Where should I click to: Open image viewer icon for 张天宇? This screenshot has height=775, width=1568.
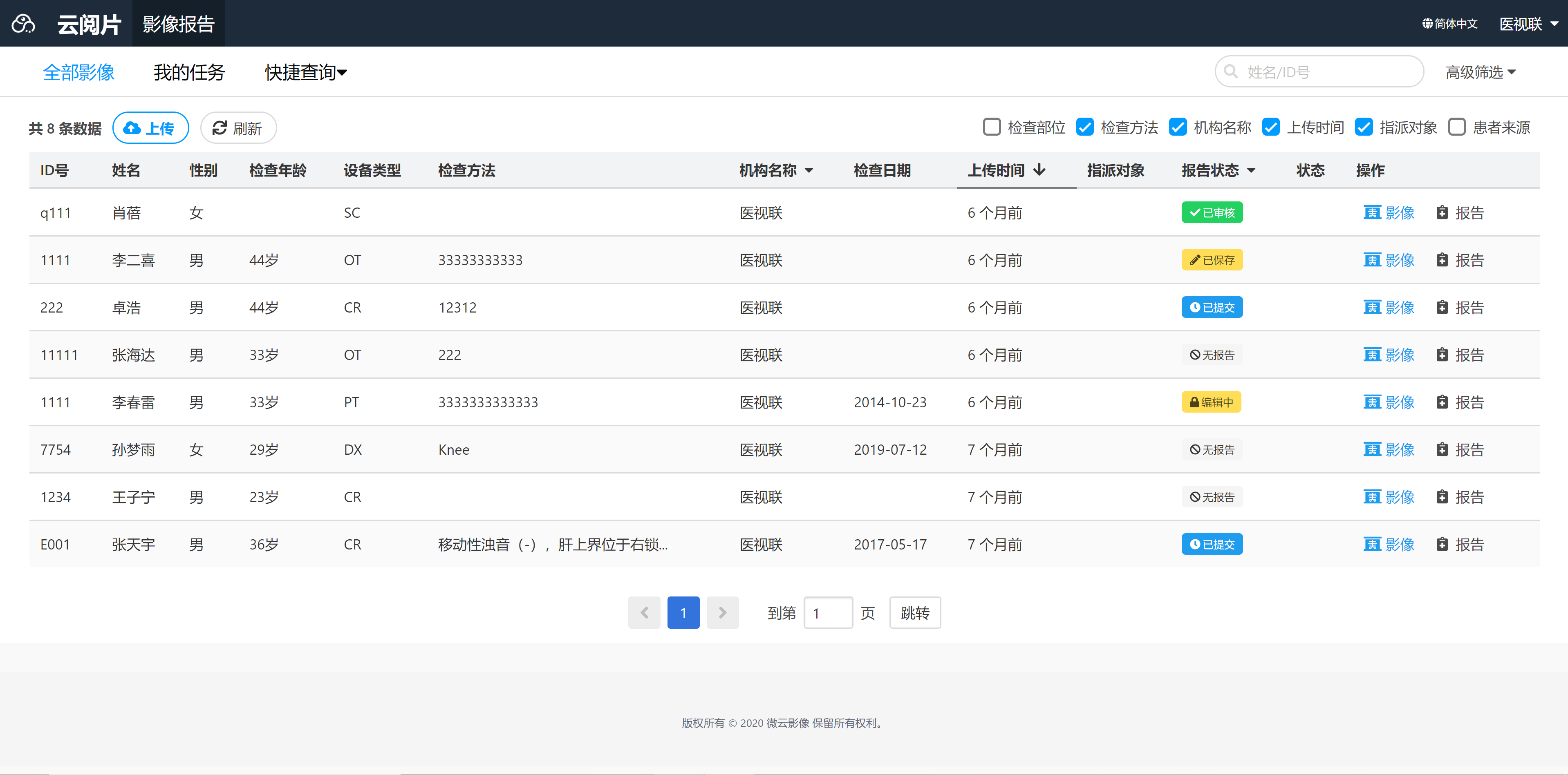1372,545
